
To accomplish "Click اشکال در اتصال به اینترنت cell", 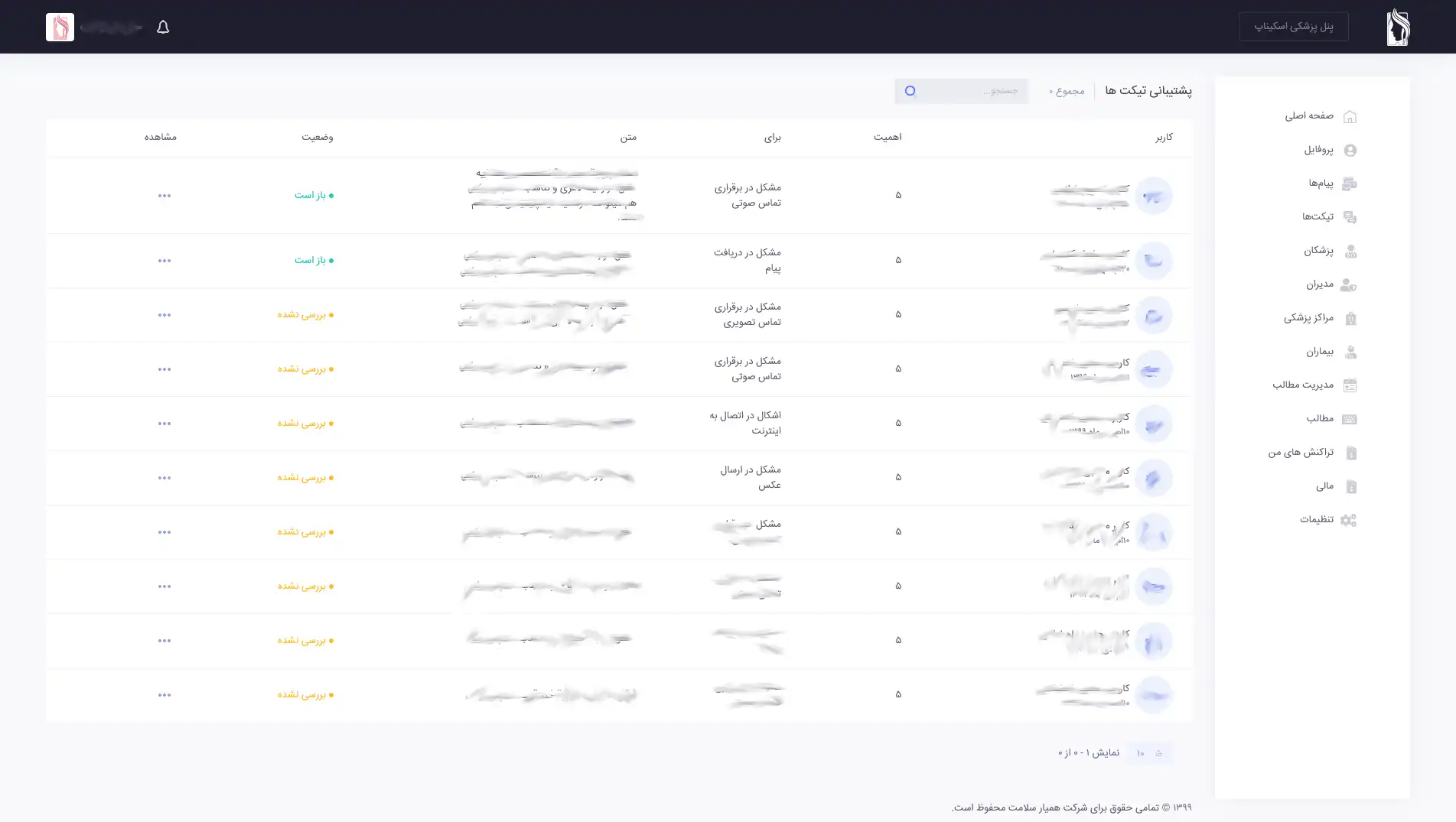I will coord(745,424).
